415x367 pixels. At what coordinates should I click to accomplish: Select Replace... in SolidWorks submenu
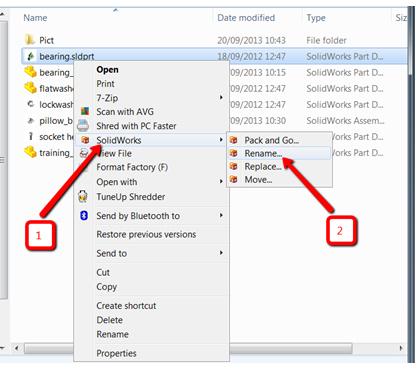[x=263, y=166]
